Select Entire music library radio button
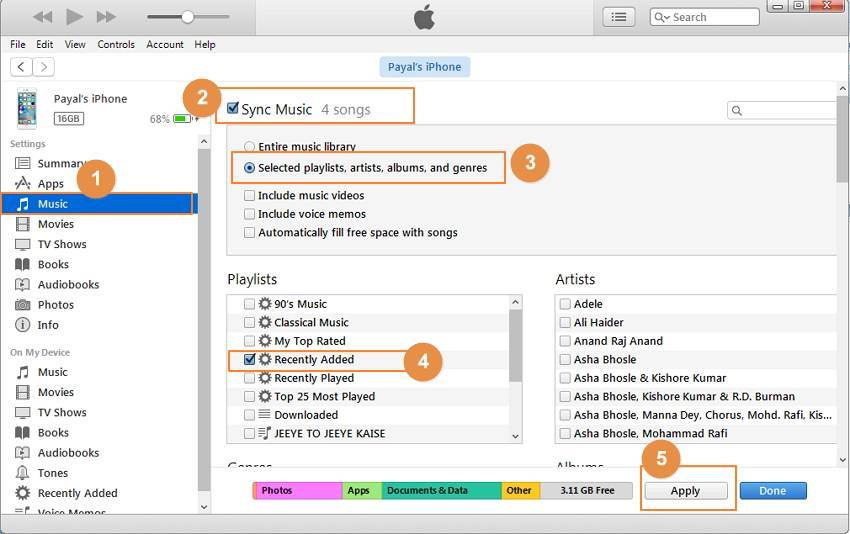Screen dimensions: 850x534 (x=249, y=147)
